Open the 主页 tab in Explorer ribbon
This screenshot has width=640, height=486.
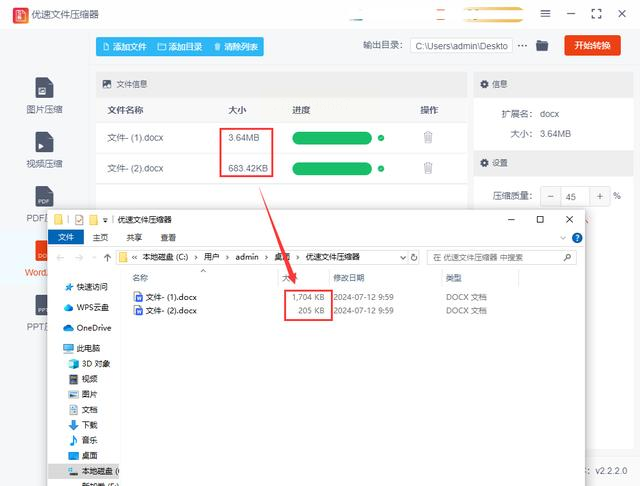(x=100, y=237)
